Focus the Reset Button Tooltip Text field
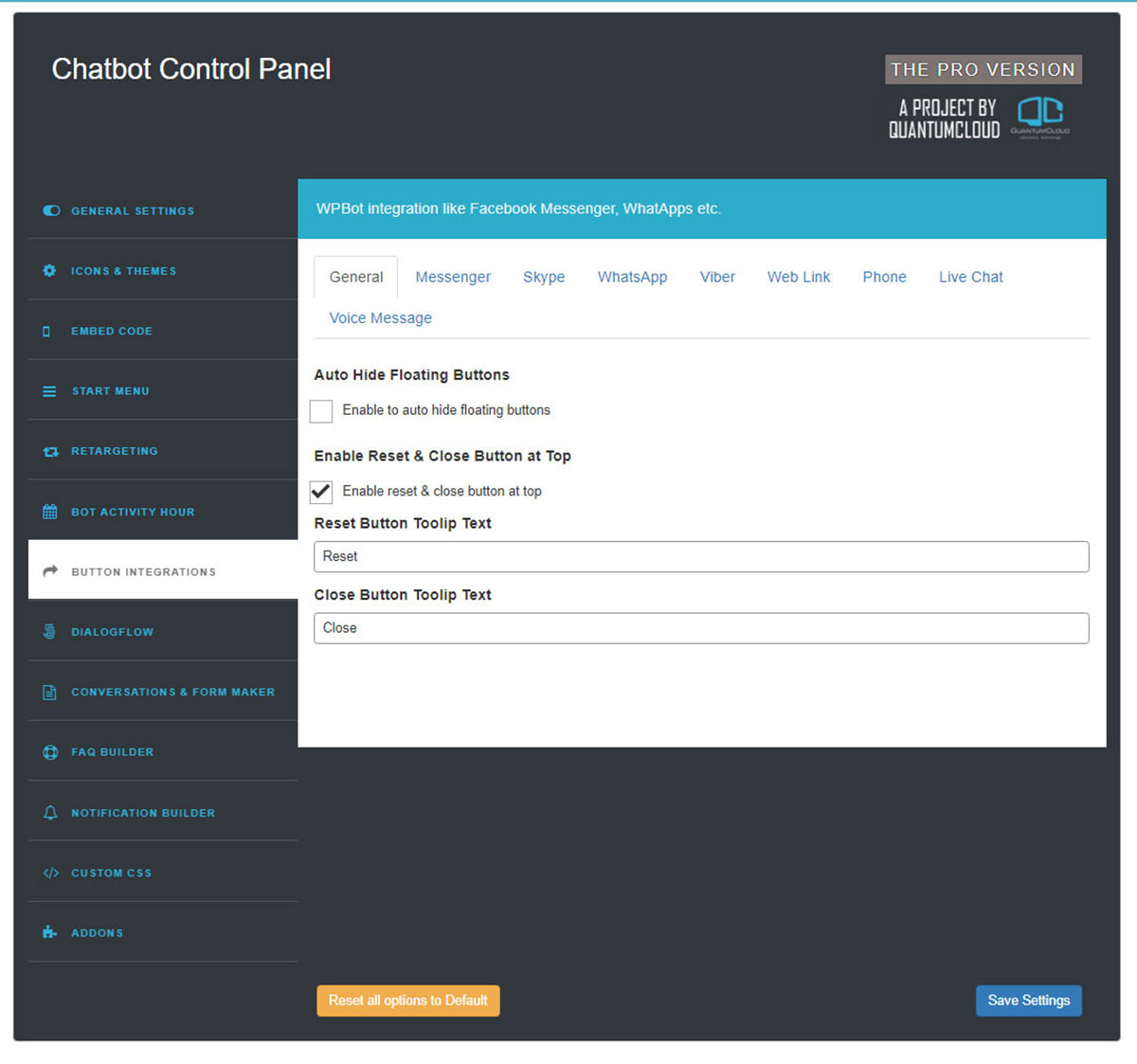Image resolution: width=1137 pixels, height=1064 pixels. pos(701,557)
